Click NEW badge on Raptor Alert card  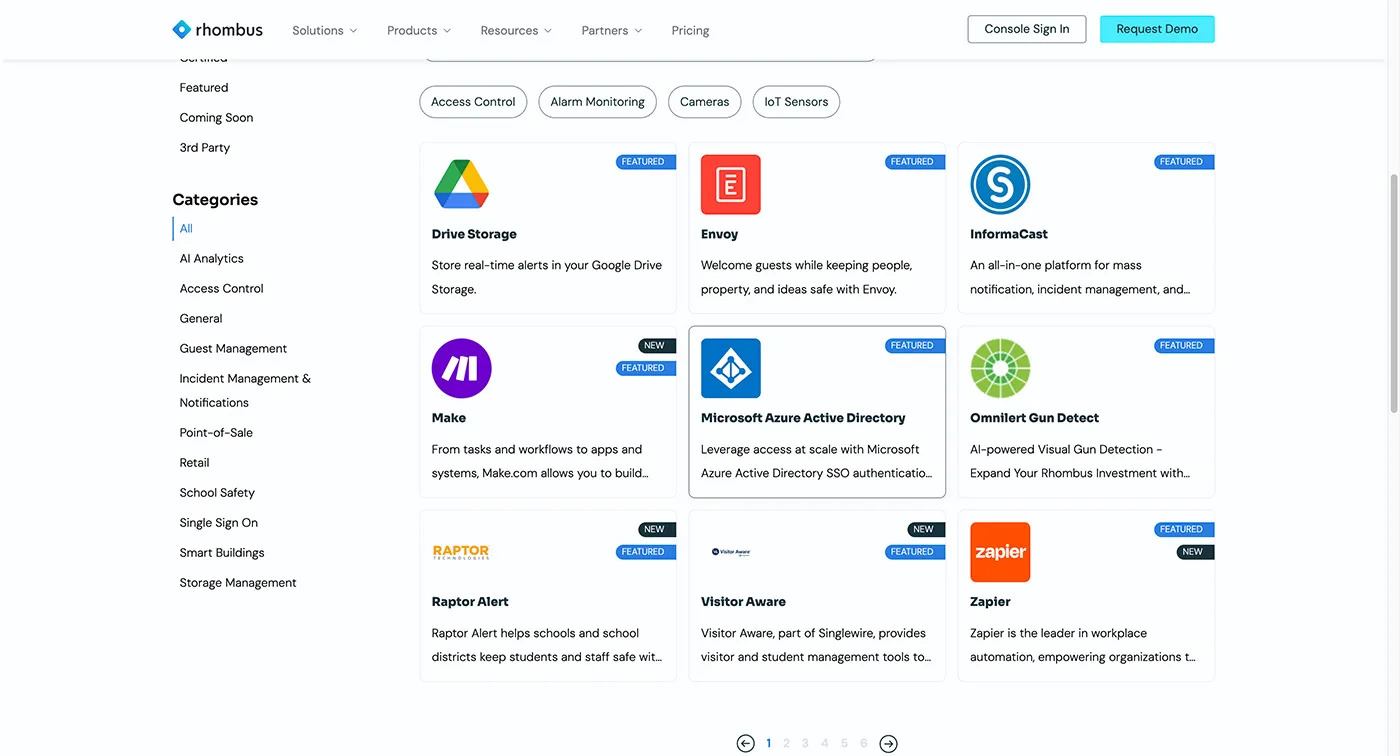click(656, 530)
